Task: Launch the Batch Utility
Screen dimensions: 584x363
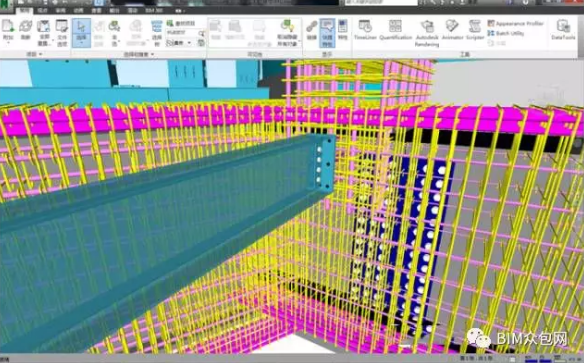Action: [506, 33]
